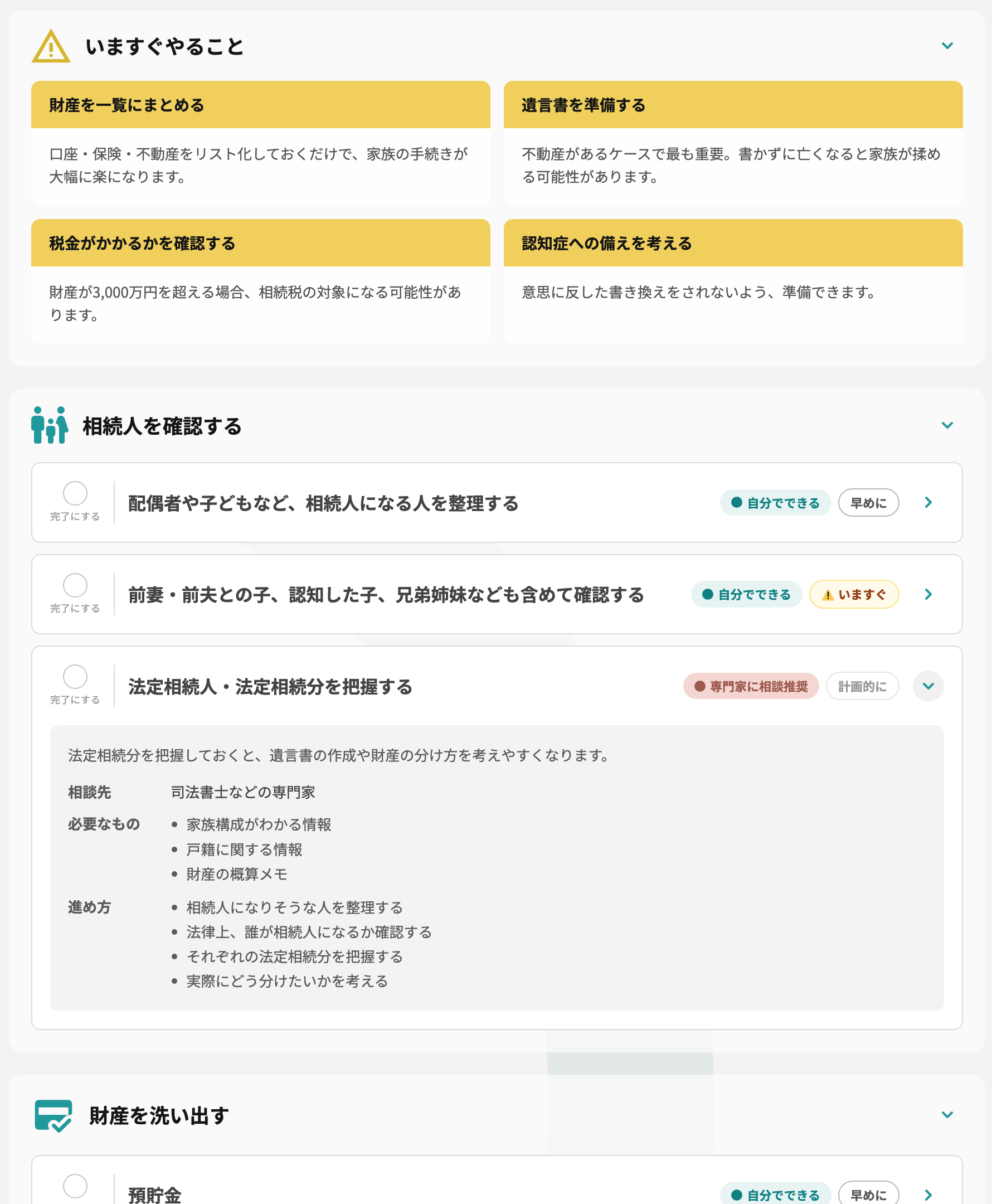Open the 税金がかかるかを確認する card

tap(261, 281)
